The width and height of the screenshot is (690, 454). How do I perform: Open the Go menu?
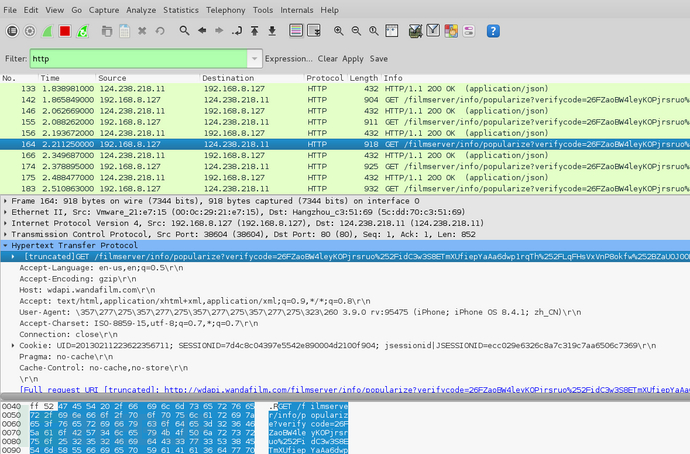point(77,10)
